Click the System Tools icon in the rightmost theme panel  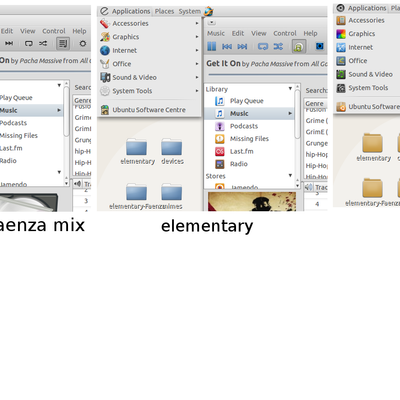(341, 88)
